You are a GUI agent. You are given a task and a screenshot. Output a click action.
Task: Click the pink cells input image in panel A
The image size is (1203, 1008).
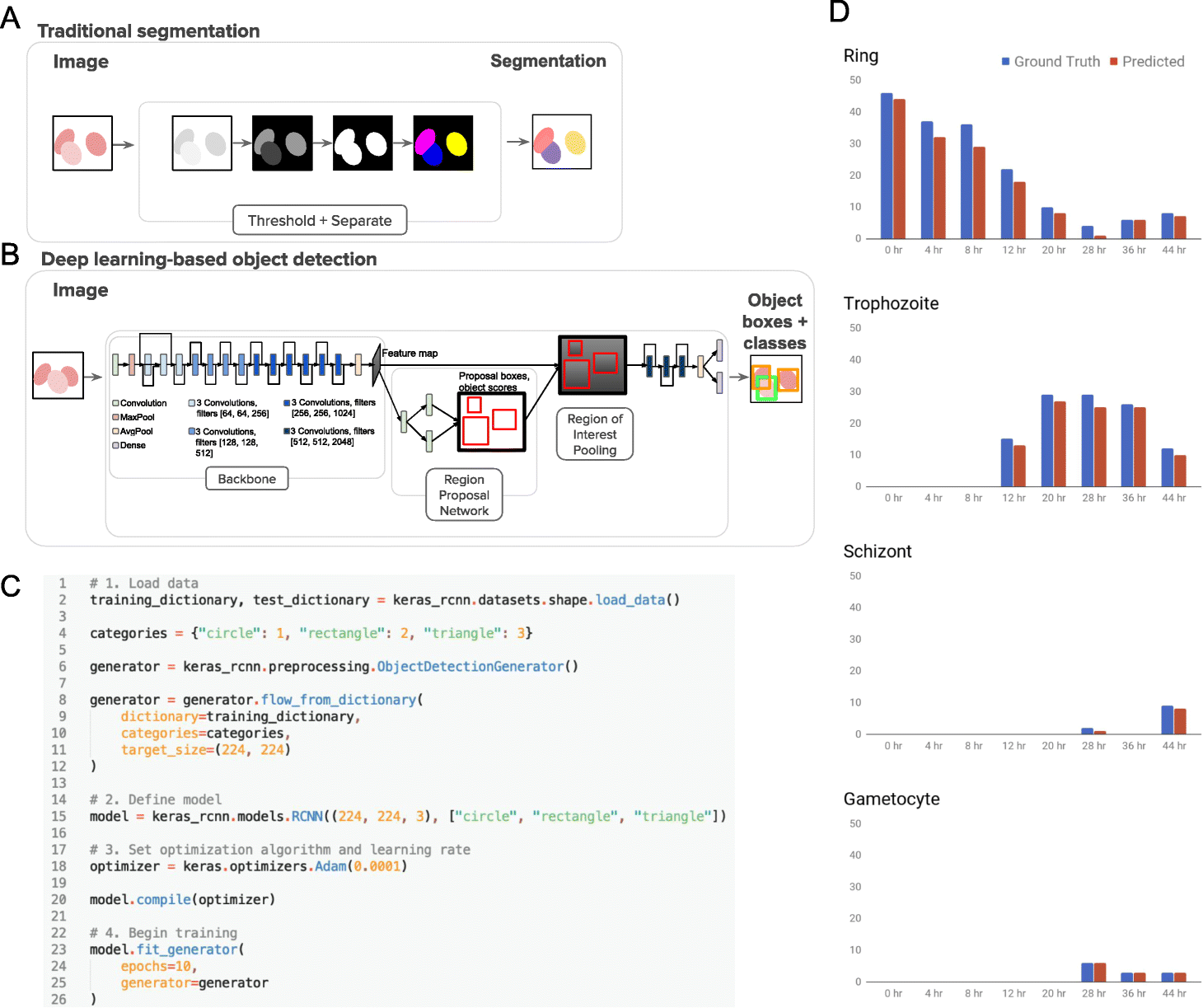click(82, 143)
